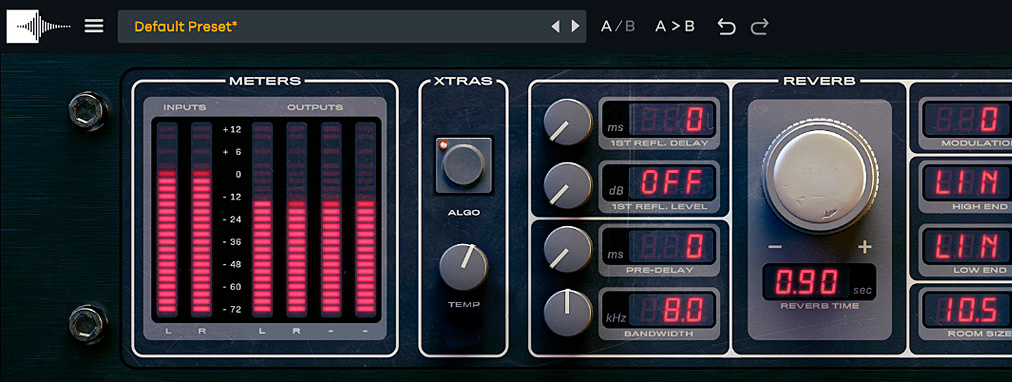
Task: Click the 0.90 sec Reverb Time display
Action: [x=819, y=282]
